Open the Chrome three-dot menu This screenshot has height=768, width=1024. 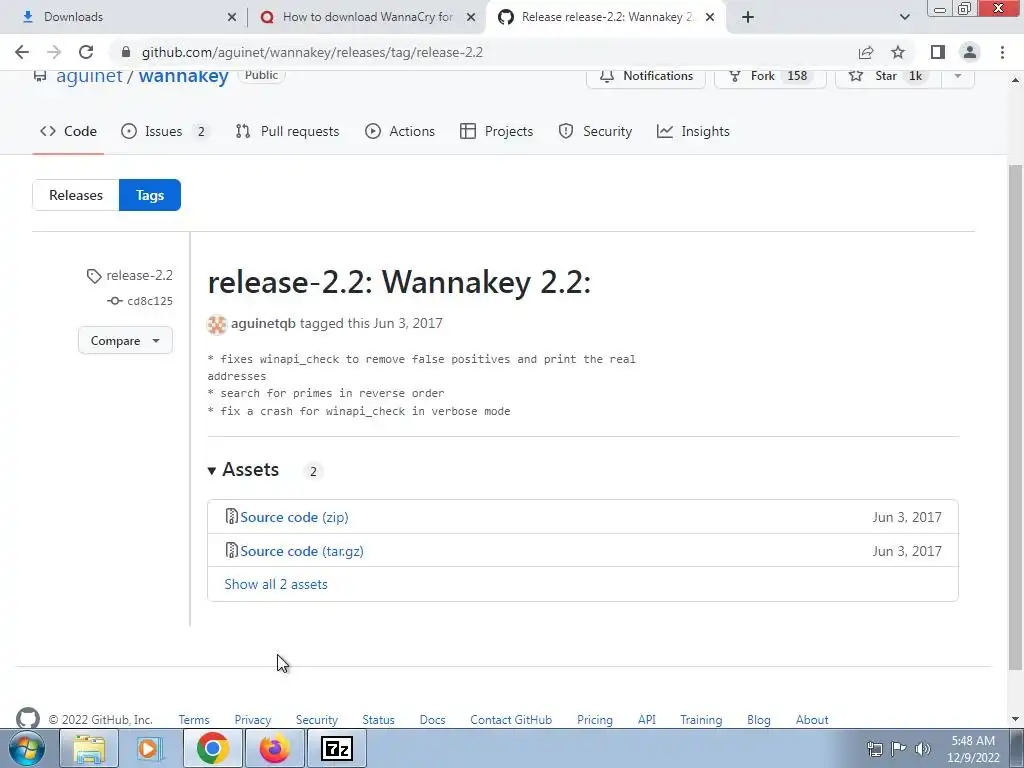(x=1002, y=52)
